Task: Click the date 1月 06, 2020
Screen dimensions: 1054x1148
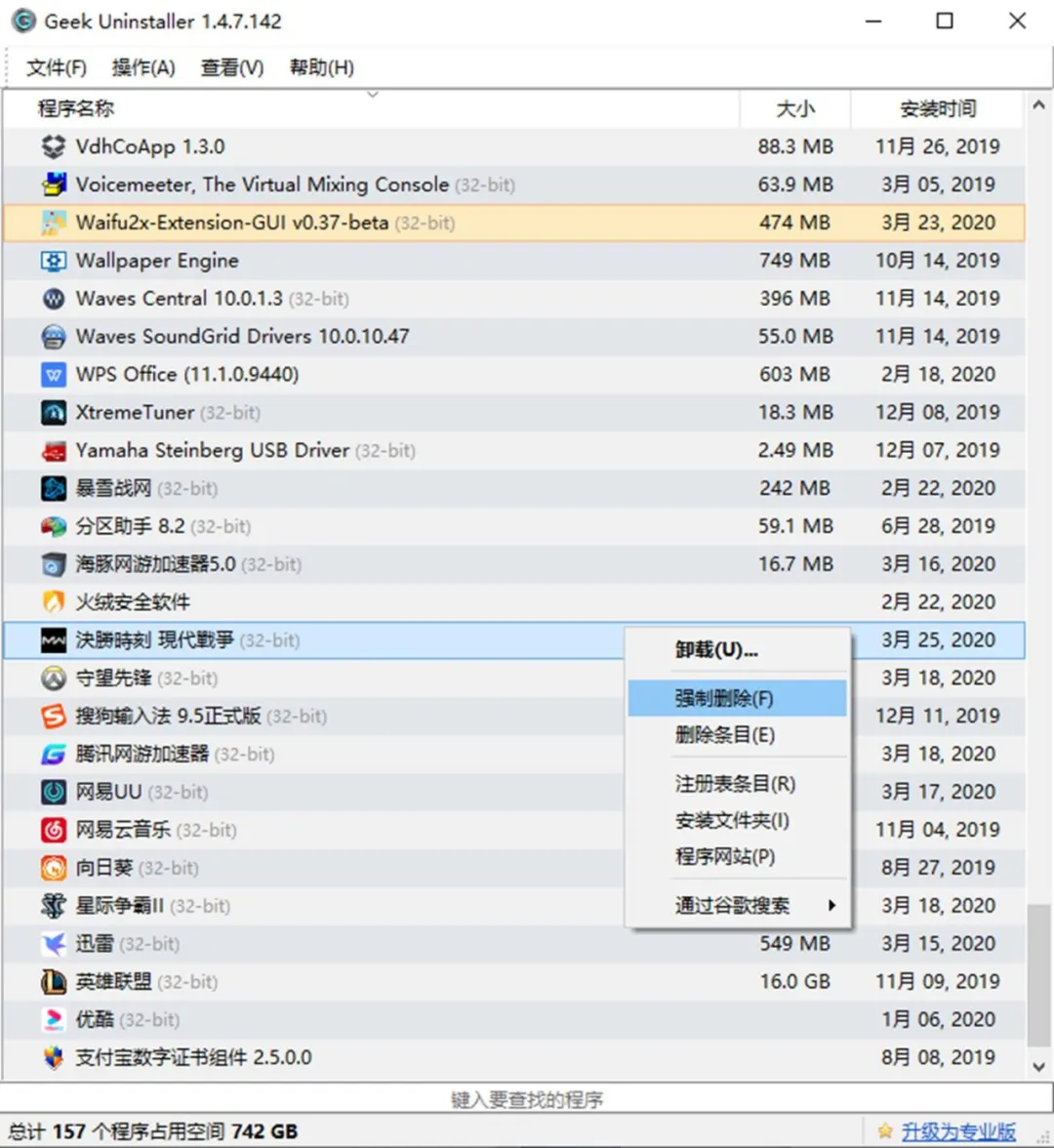Action: click(x=939, y=1020)
